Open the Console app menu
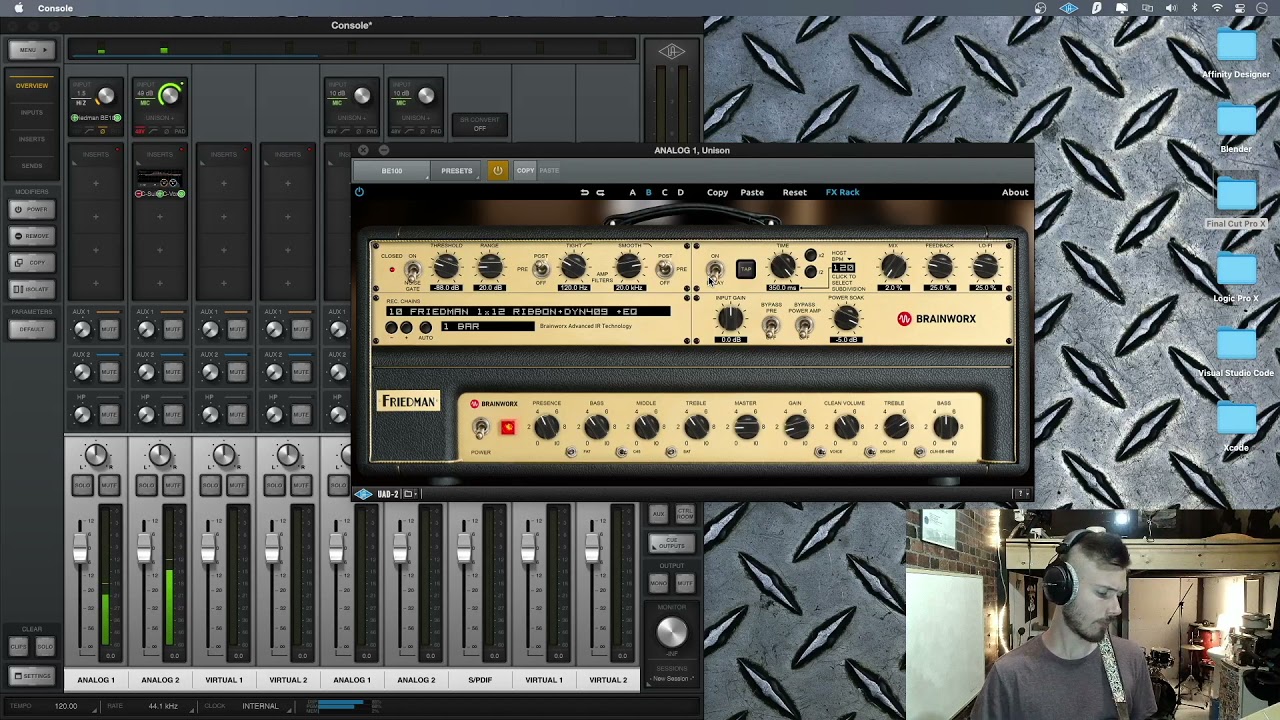The image size is (1280, 720). [55, 8]
